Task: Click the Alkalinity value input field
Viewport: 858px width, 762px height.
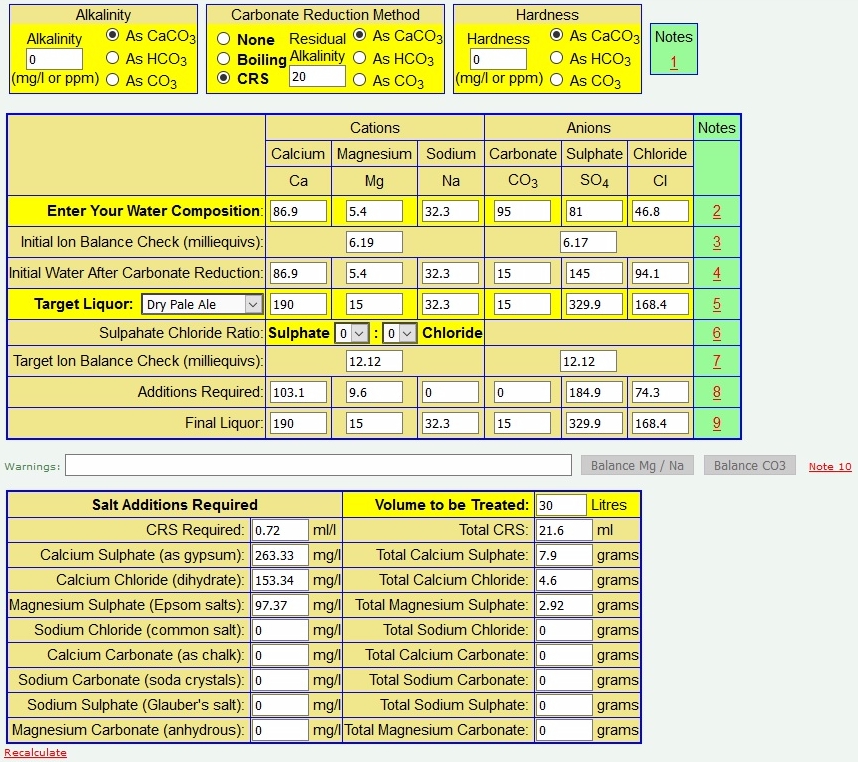Action: (x=54, y=59)
